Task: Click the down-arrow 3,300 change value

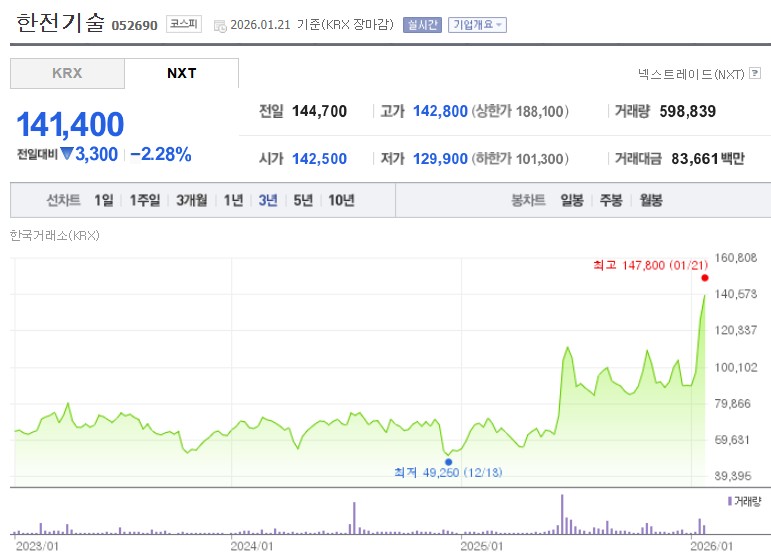Action: [89, 154]
